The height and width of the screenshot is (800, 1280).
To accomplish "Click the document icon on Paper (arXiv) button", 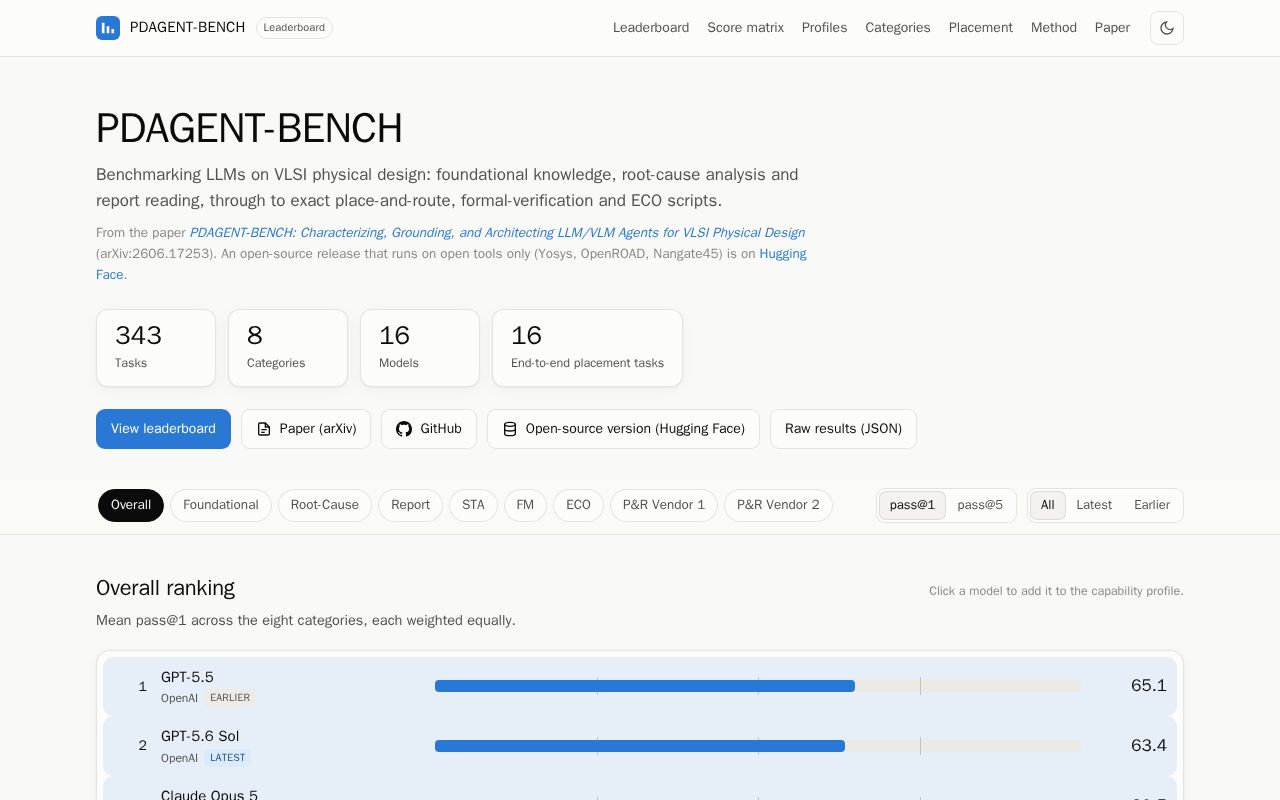I will [264, 429].
